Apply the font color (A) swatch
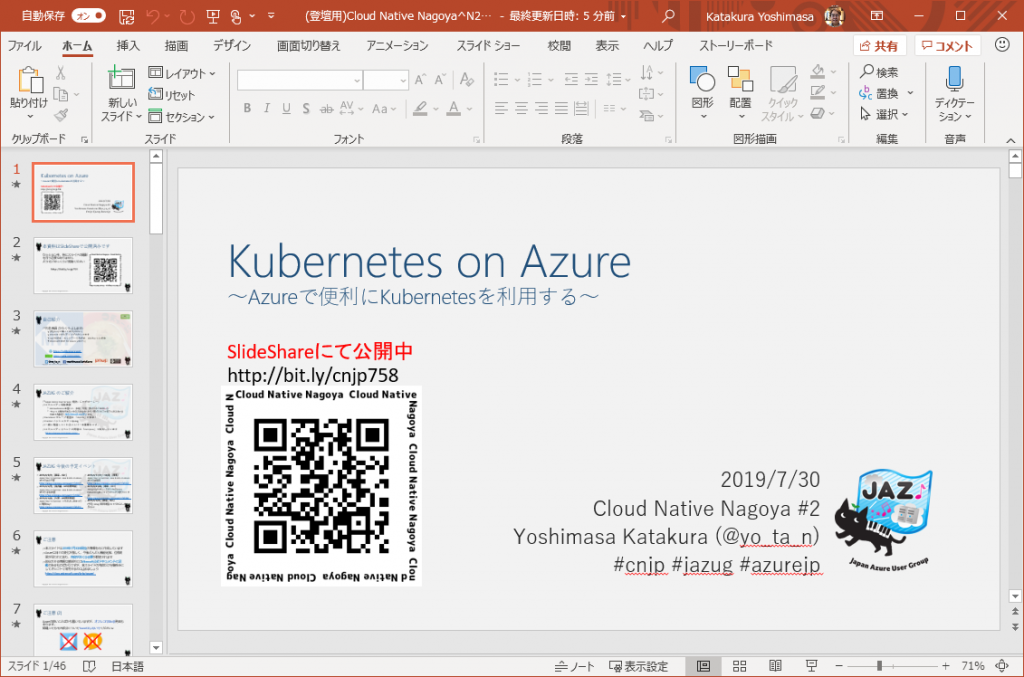1024x677 pixels. tap(454, 108)
